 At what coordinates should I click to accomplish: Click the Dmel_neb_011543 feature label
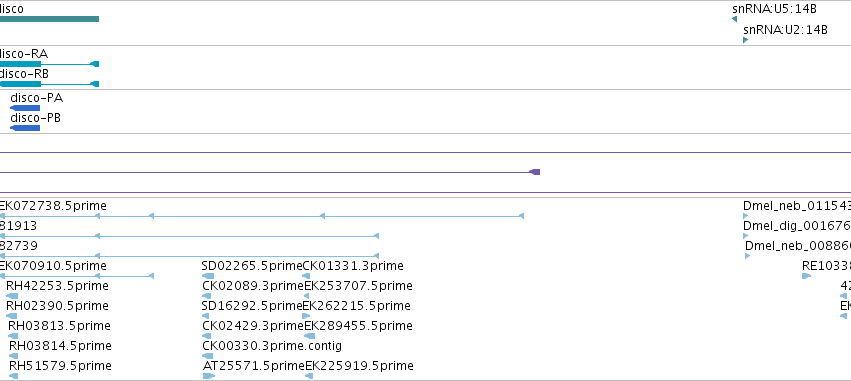tap(797, 206)
